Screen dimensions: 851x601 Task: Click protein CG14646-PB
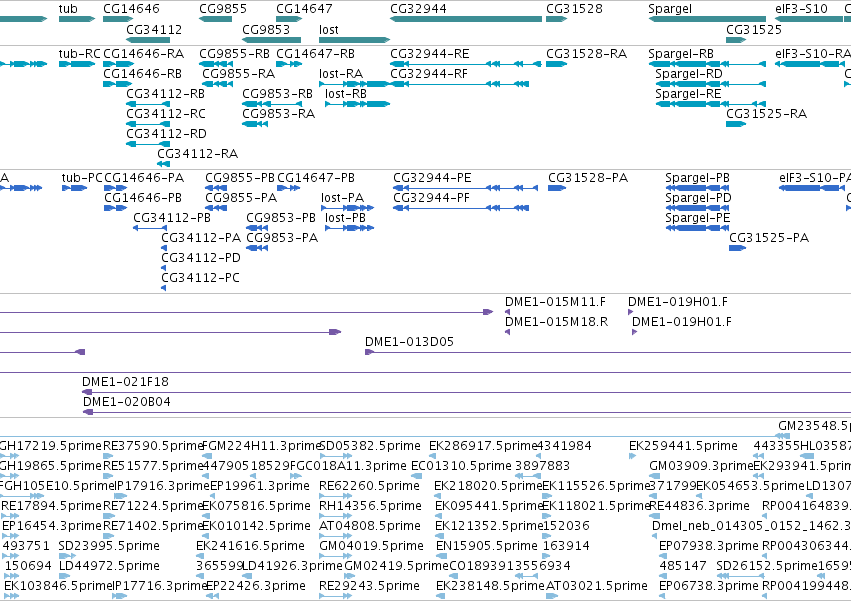point(143,198)
